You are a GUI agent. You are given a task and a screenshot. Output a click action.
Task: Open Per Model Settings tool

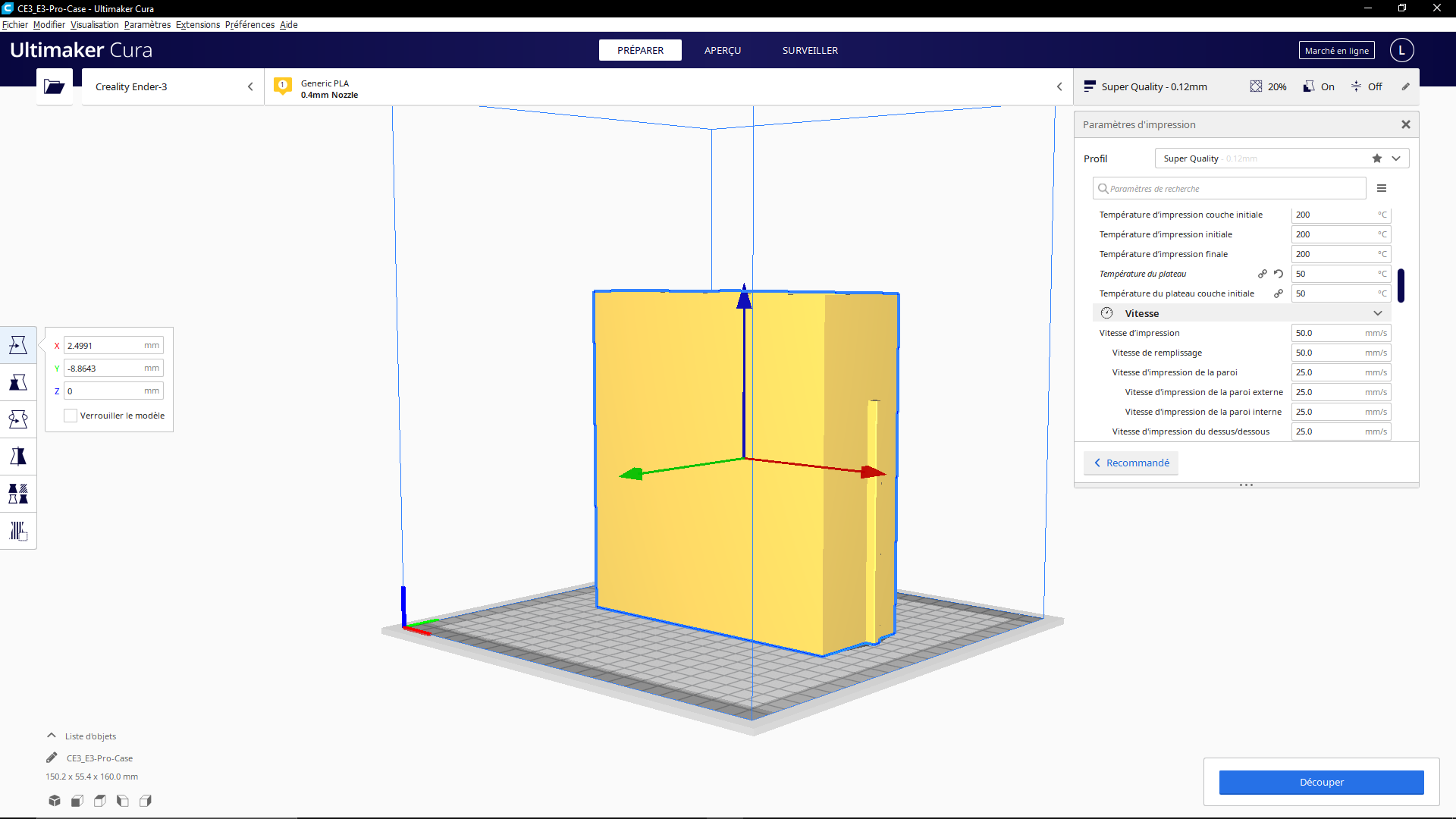click(x=18, y=494)
